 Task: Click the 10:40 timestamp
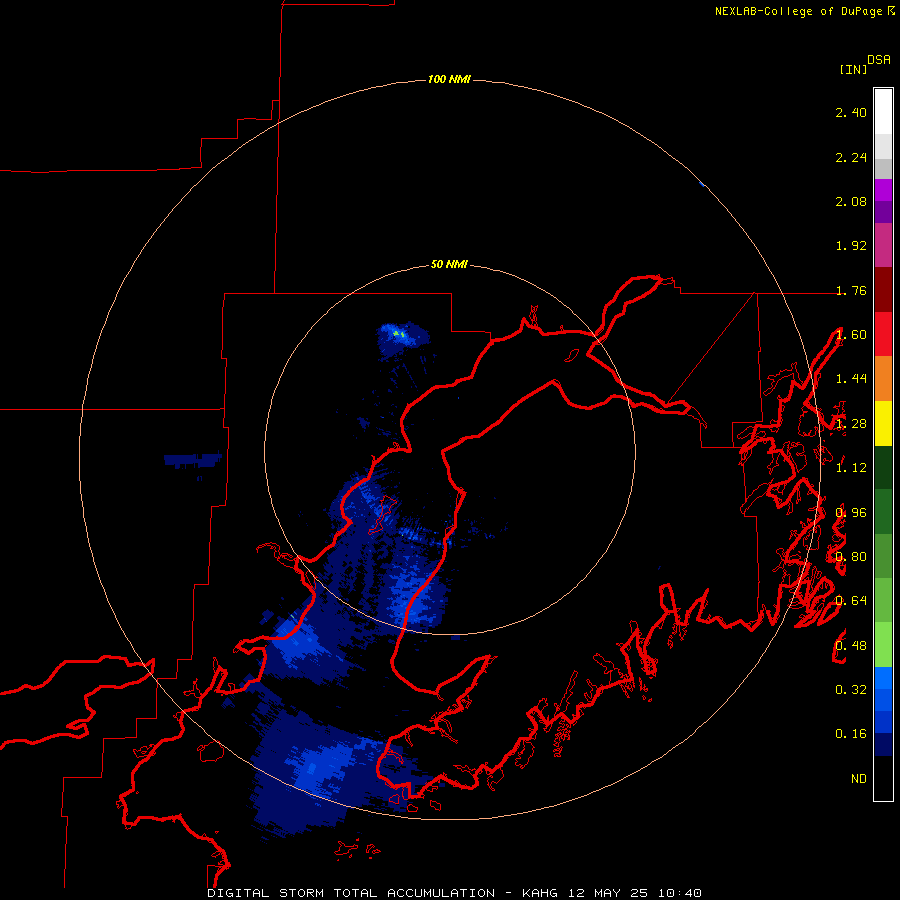pyautogui.click(x=680, y=893)
